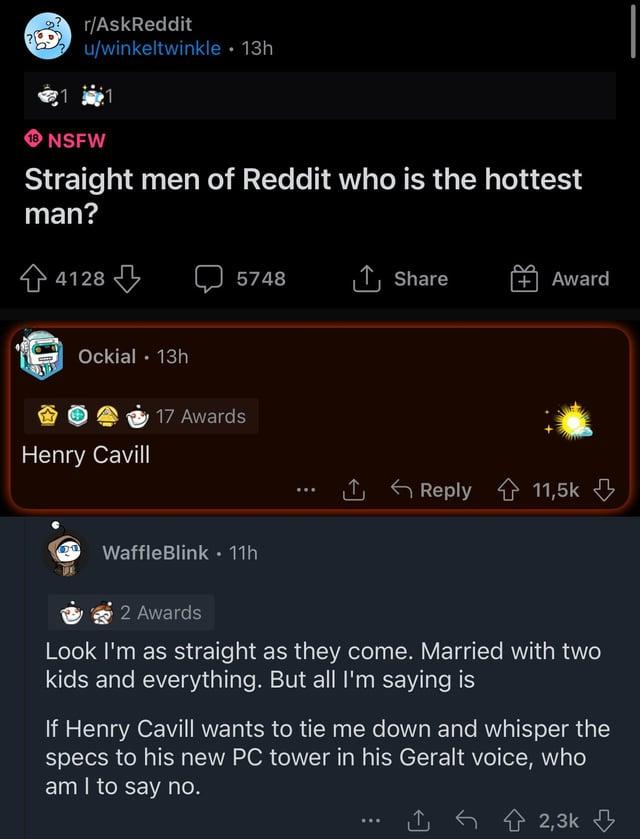This screenshot has height=839, width=640.
Task: Upvote Ockial's Henry Cavill comment
Action: 510,490
